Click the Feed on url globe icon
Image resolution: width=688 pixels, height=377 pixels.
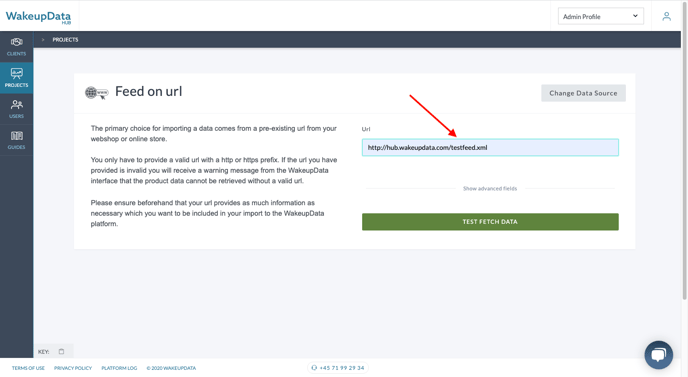96,93
